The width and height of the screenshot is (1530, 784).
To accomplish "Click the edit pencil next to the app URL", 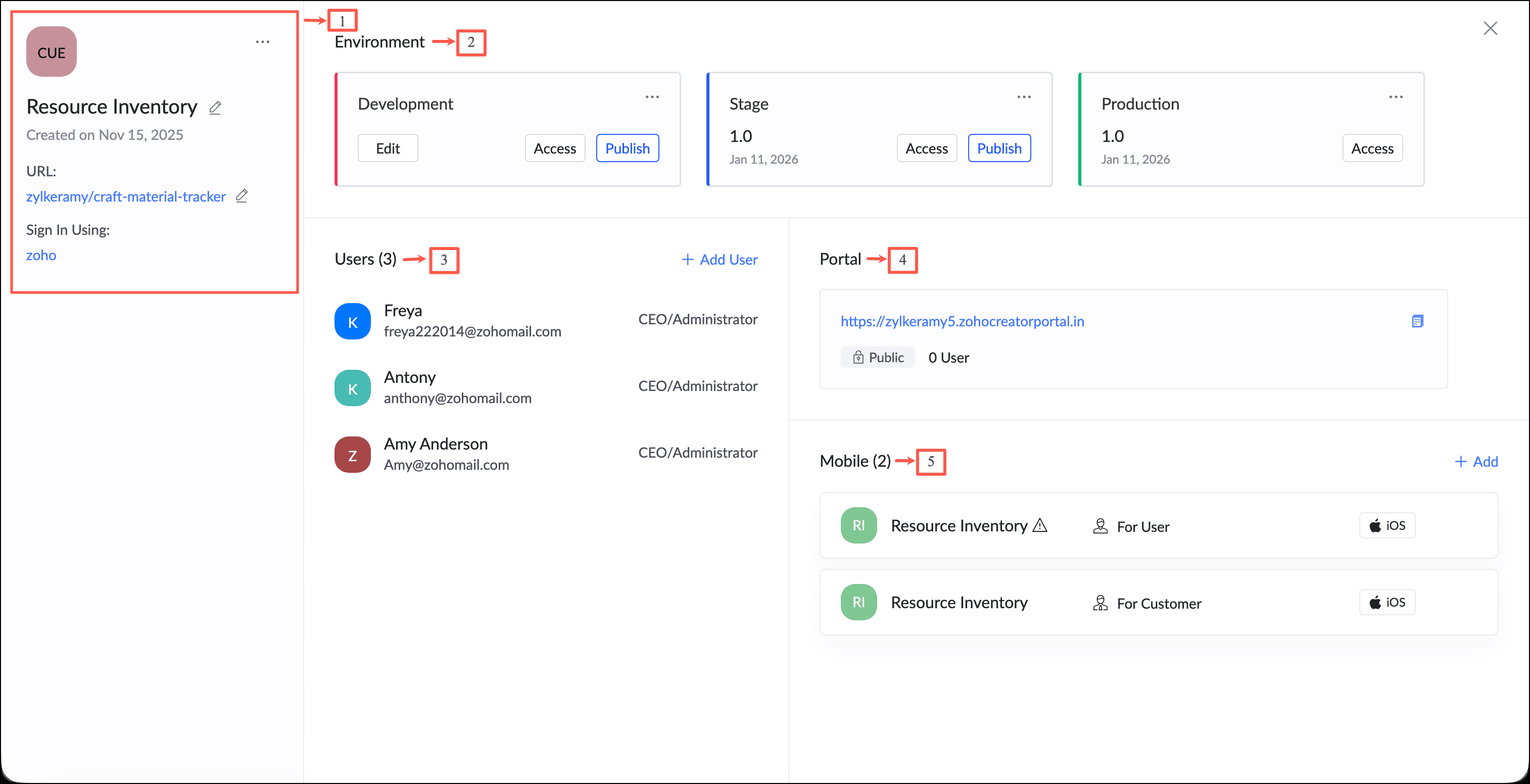I will tap(241, 196).
